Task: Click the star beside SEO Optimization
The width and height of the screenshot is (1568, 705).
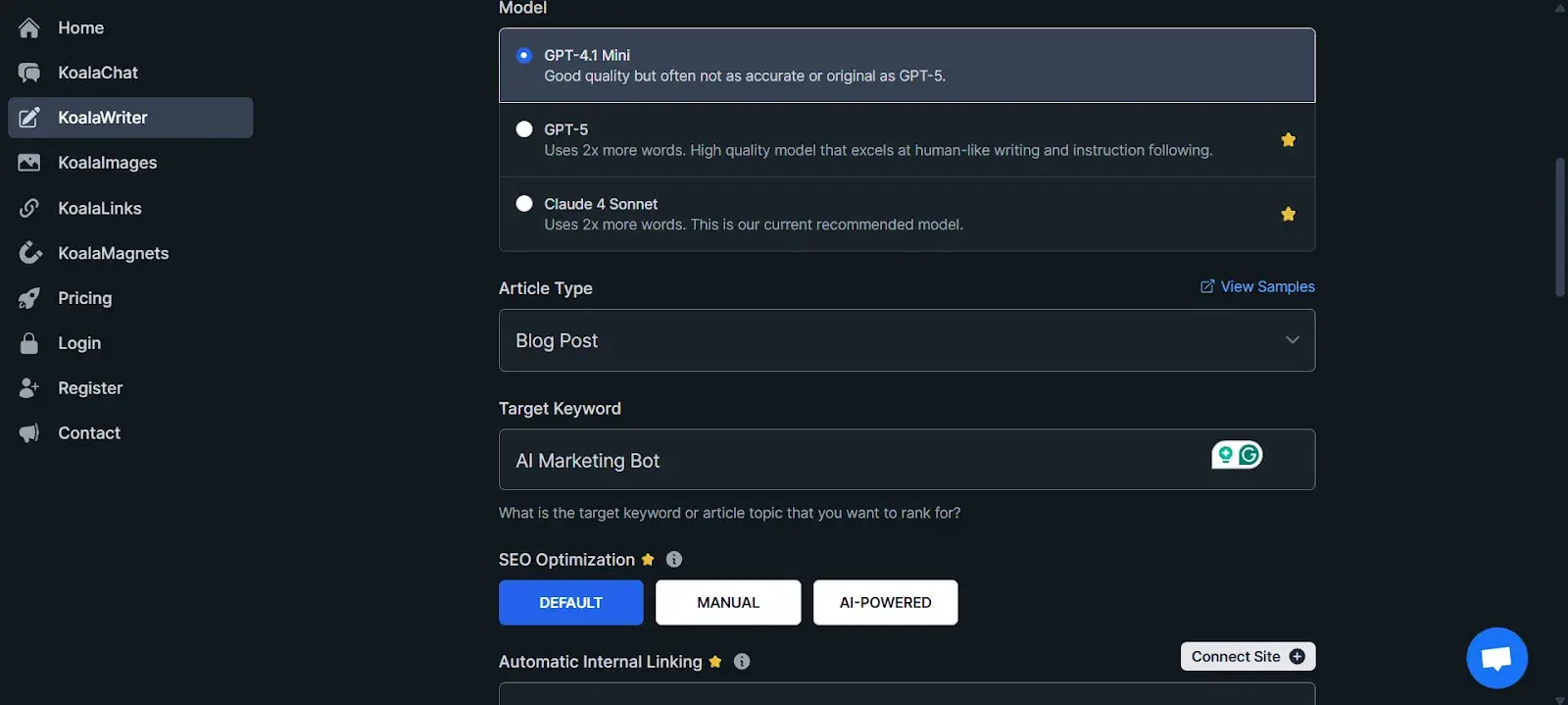Action: click(648, 560)
